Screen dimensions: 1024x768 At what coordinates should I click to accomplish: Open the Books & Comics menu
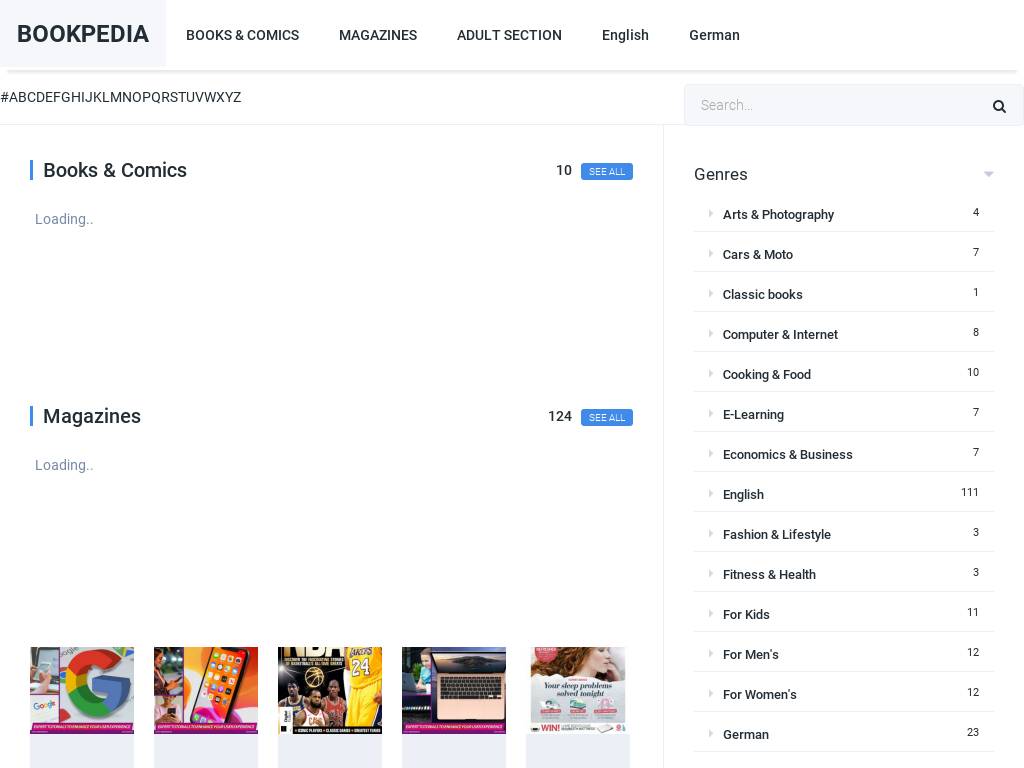pyautogui.click(x=242, y=35)
